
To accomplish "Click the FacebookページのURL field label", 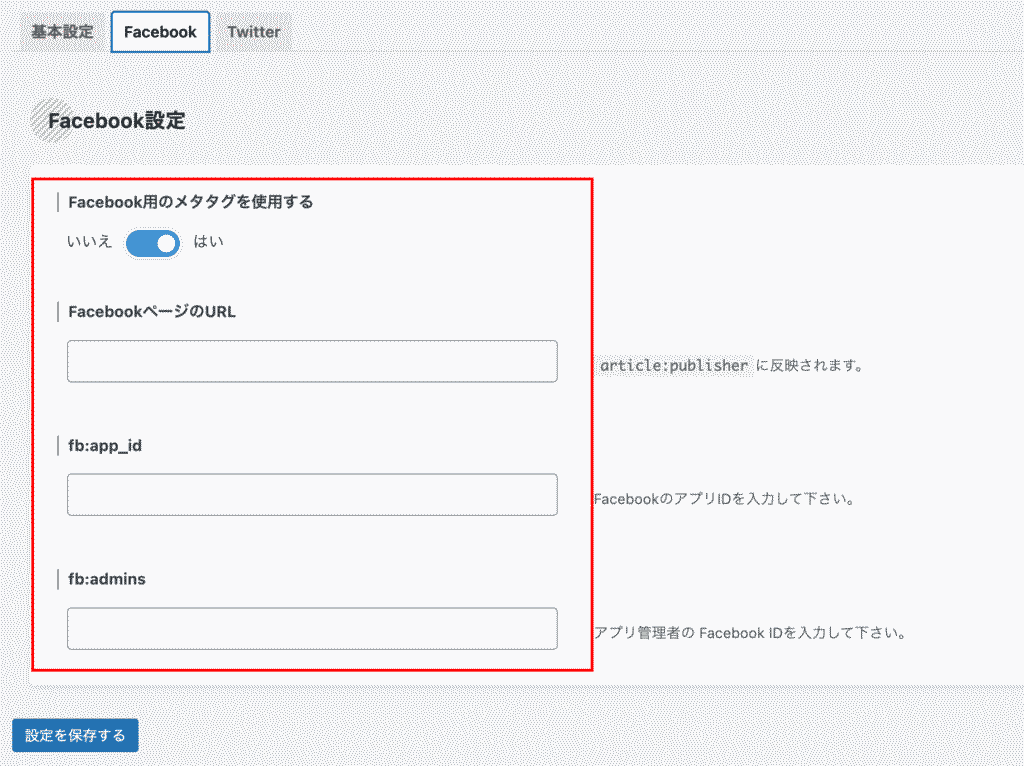I will [x=152, y=311].
